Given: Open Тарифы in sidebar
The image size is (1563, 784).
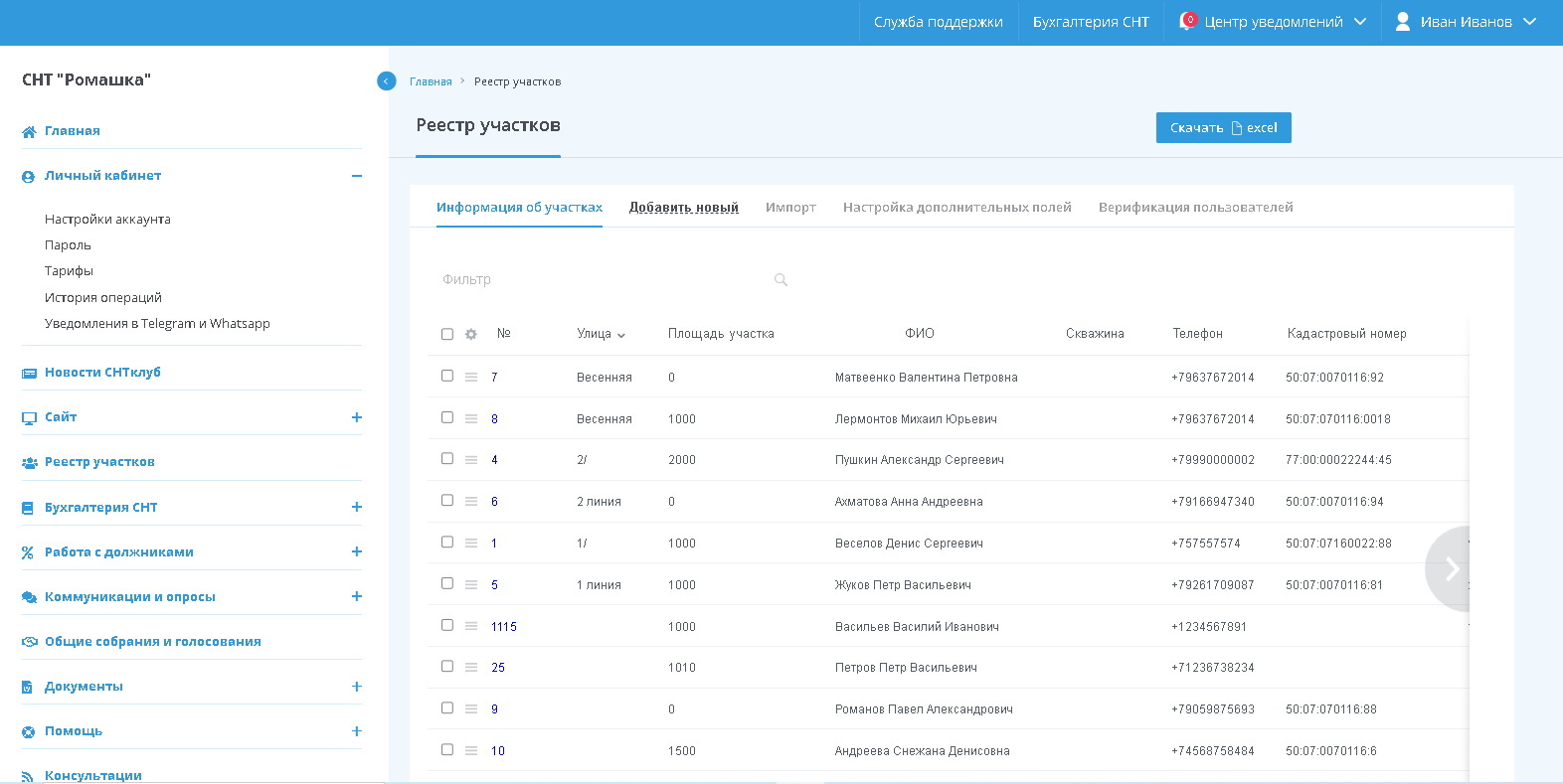Looking at the screenshot, I should tap(69, 271).
